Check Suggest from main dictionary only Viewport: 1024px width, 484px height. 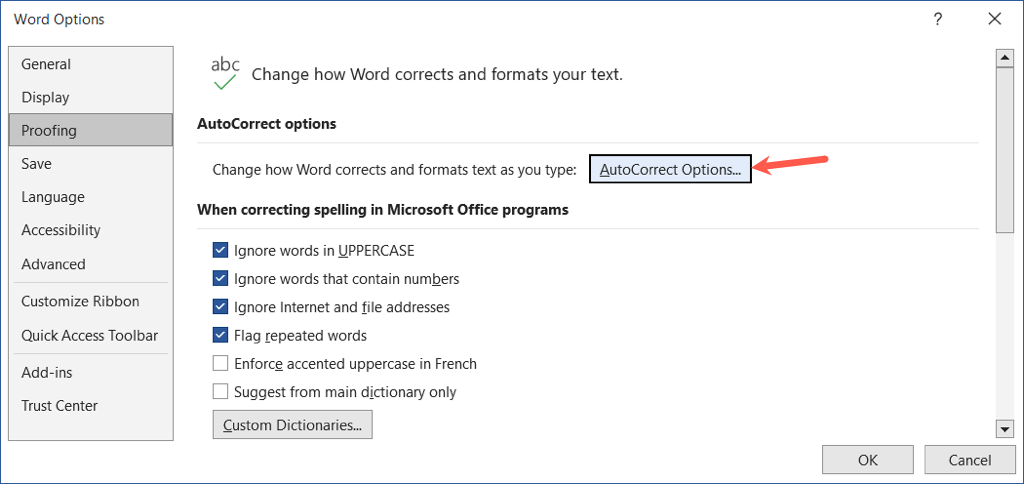pyautogui.click(x=221, y=392)
